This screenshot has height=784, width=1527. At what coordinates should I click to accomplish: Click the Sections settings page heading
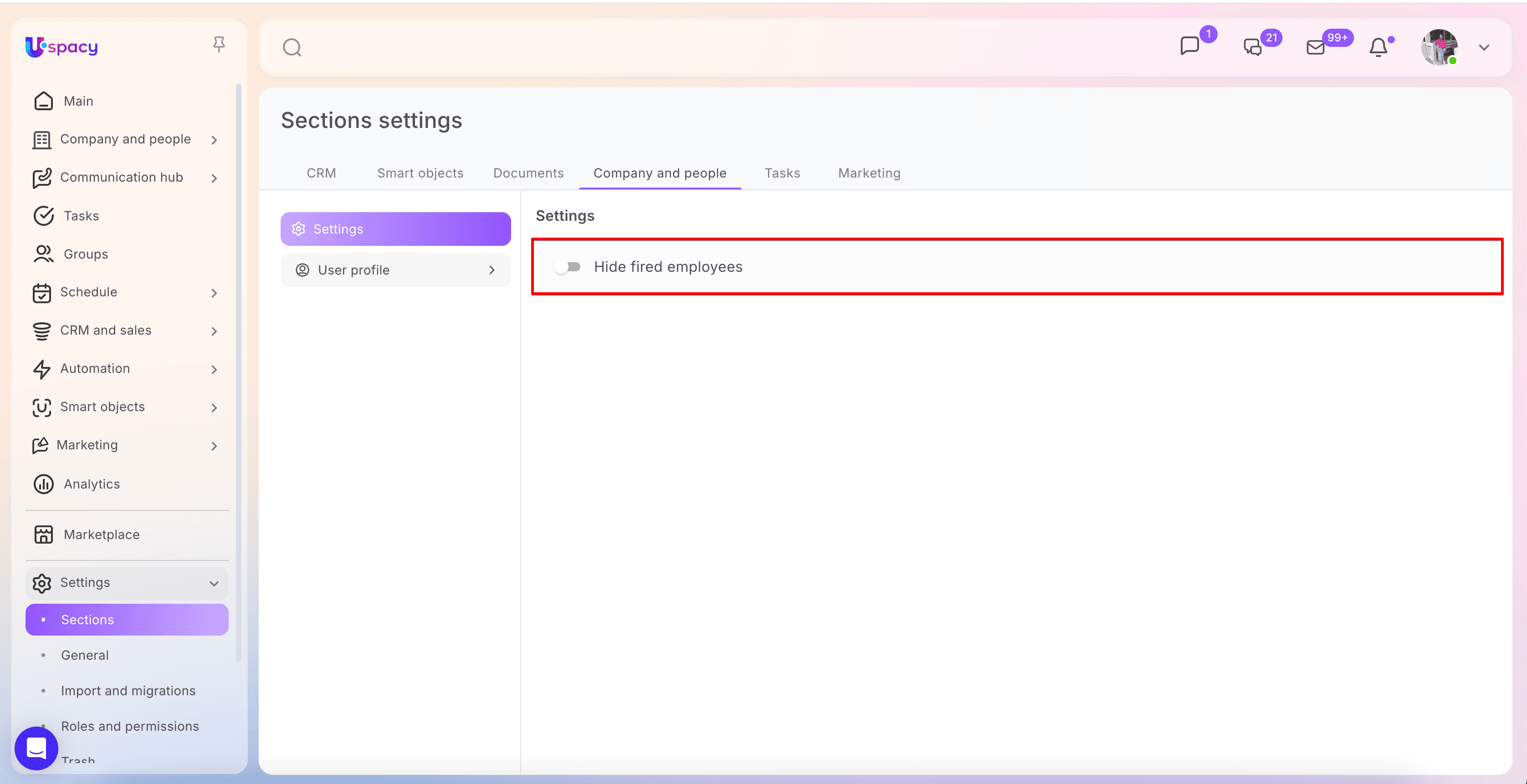[x=371, y=120]
